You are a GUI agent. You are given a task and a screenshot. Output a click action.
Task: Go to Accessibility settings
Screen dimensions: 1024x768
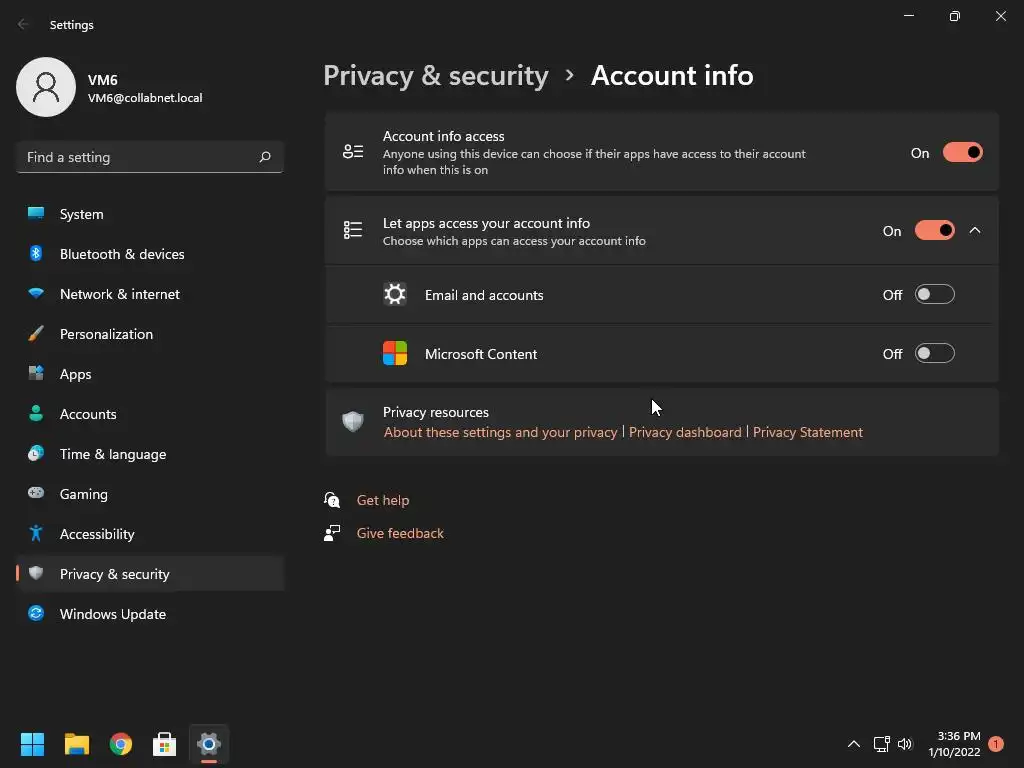click(97, 534)
